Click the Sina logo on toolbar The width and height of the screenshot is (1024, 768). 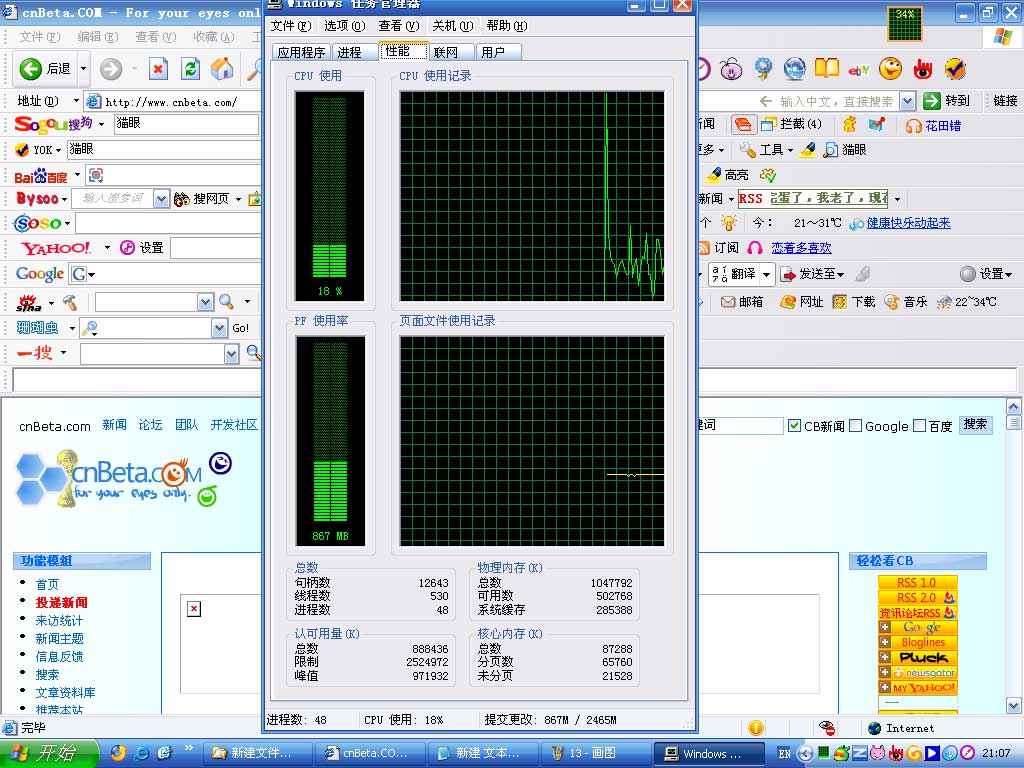29,302
